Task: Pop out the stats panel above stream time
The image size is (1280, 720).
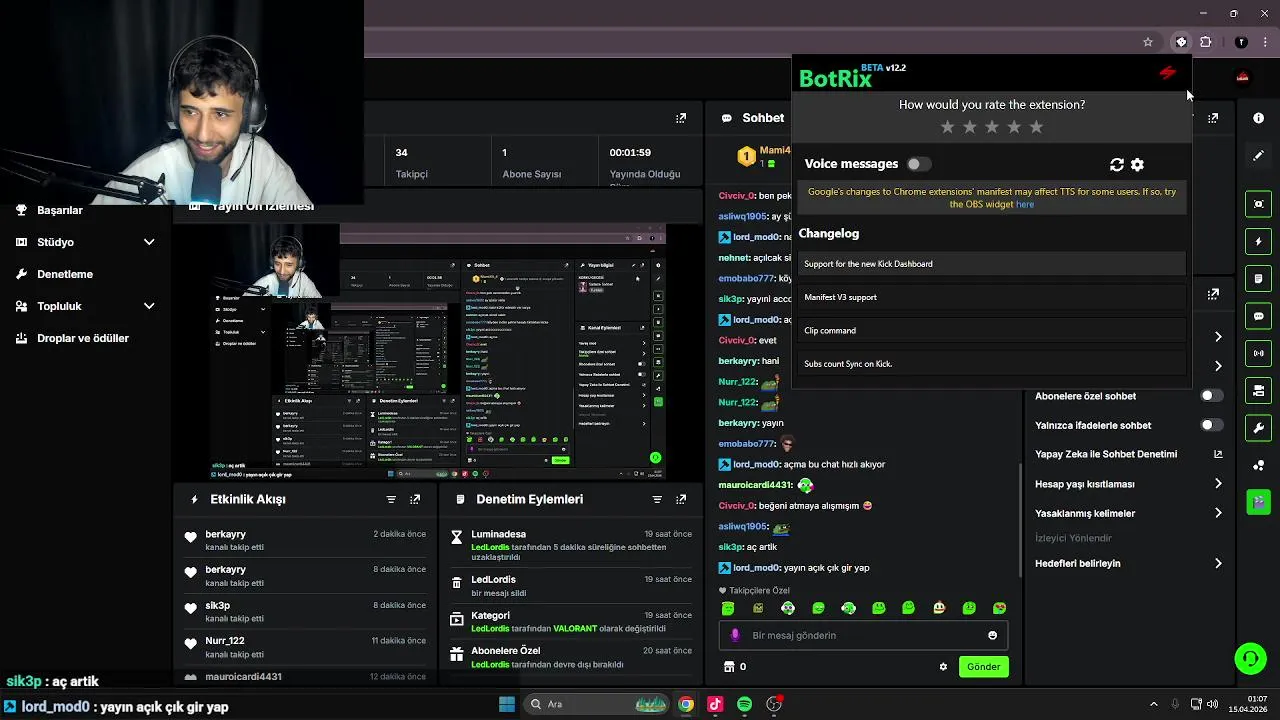Action: [x=681, y=118]
